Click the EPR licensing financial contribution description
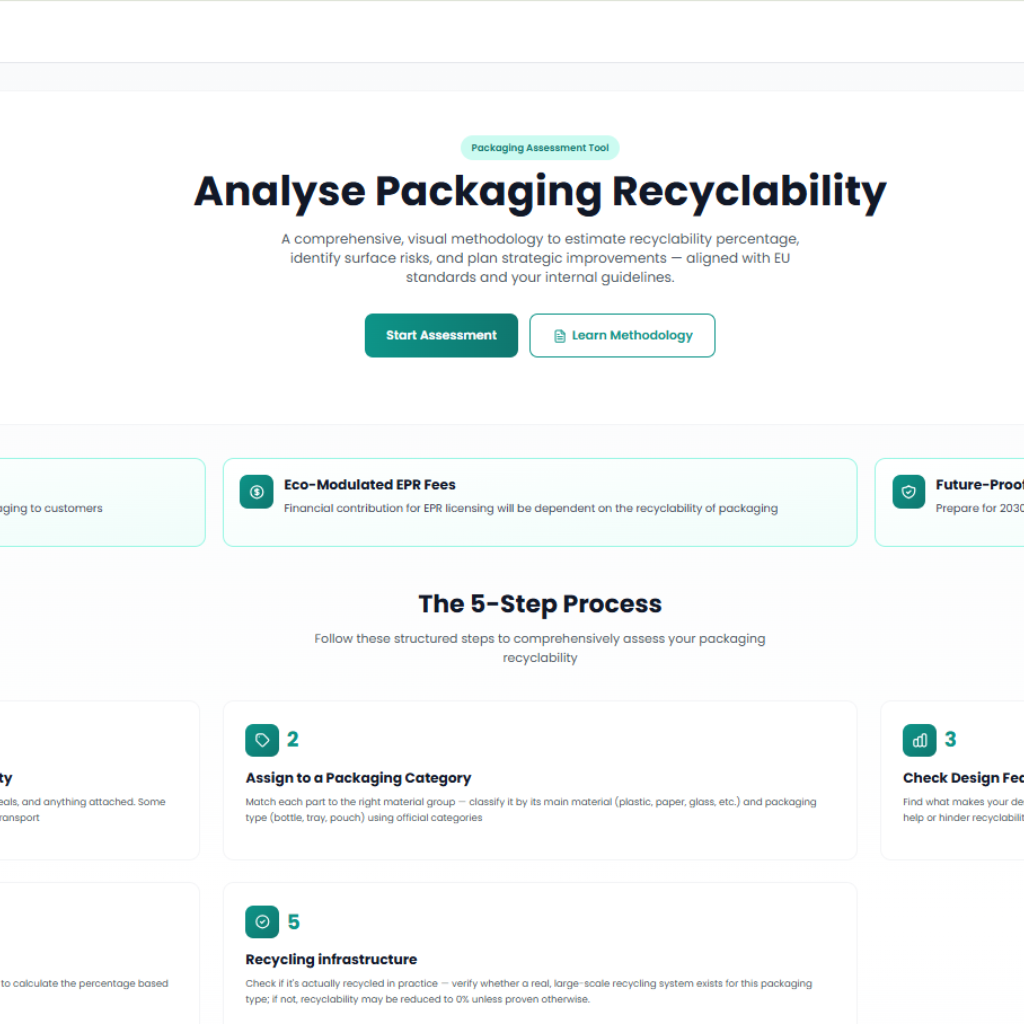The width and height of the screenshot is (1024, 1024). point(530,508)
